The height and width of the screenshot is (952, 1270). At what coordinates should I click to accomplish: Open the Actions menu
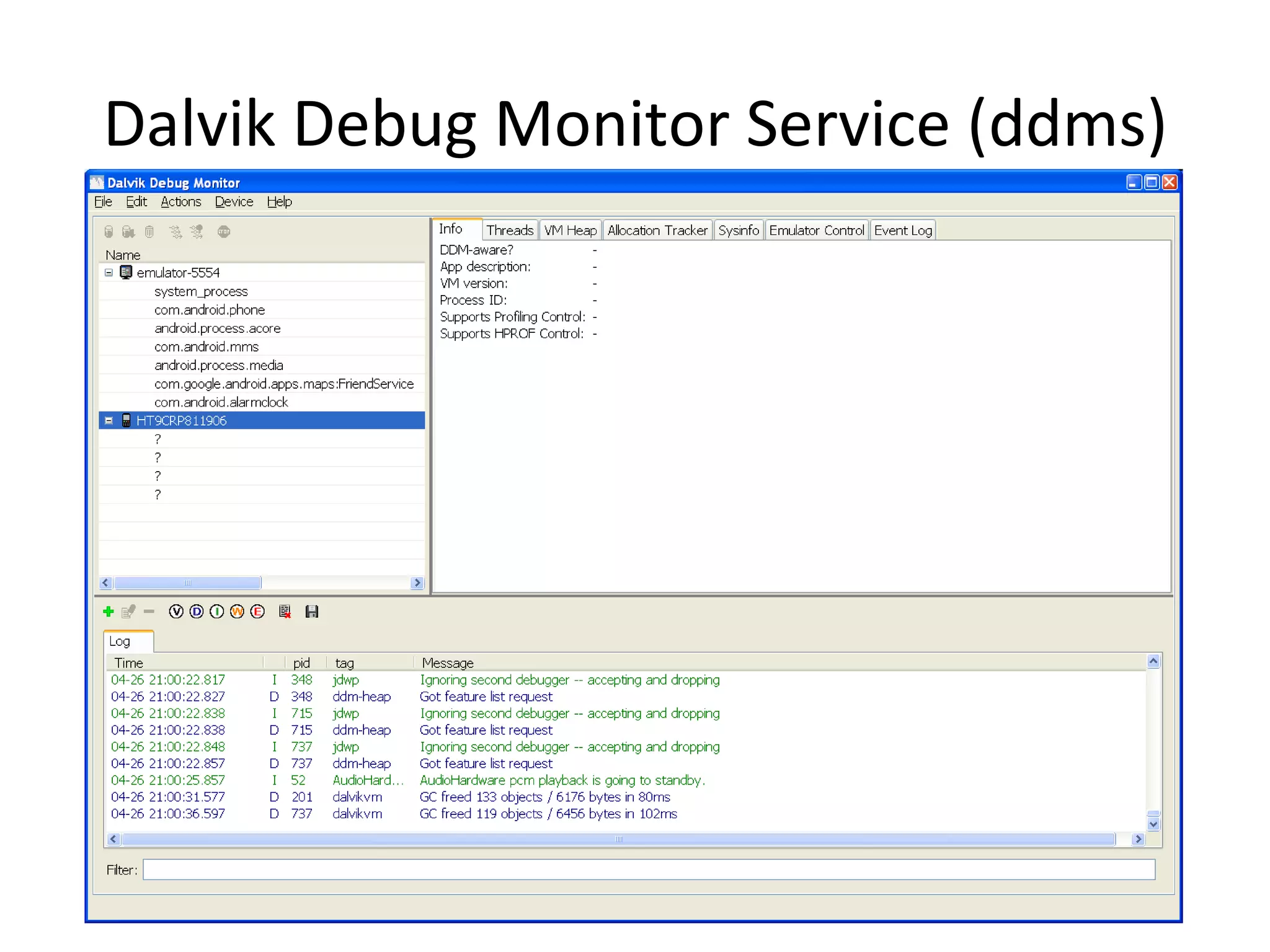pos(181,202)
